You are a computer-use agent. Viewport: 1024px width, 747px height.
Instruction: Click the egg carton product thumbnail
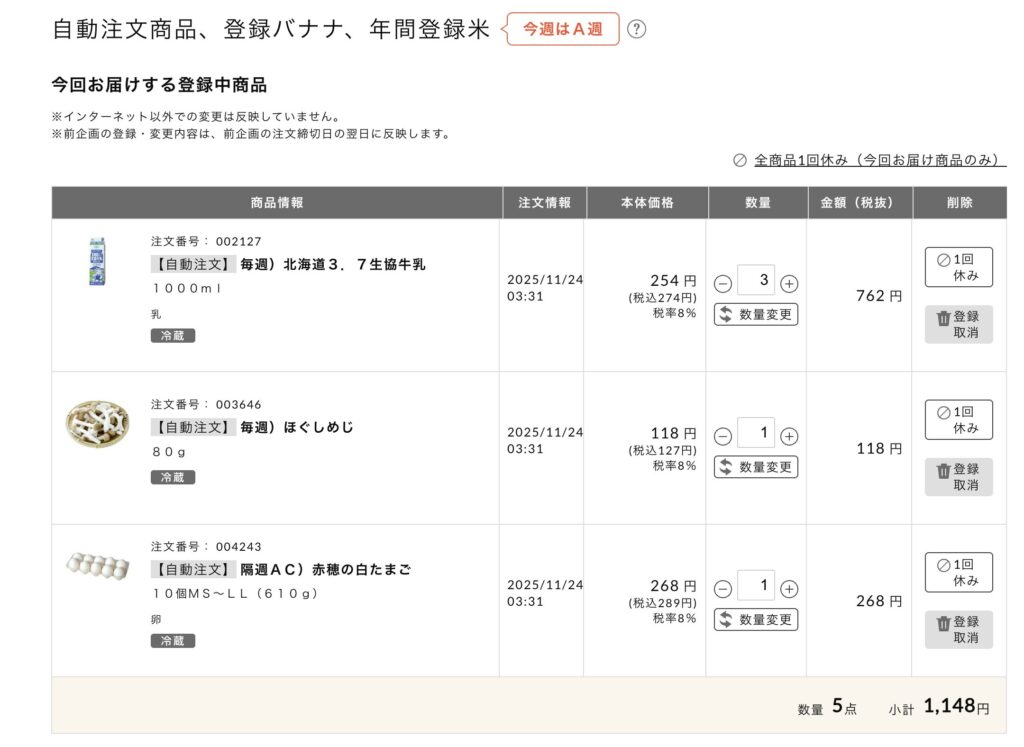98,566
